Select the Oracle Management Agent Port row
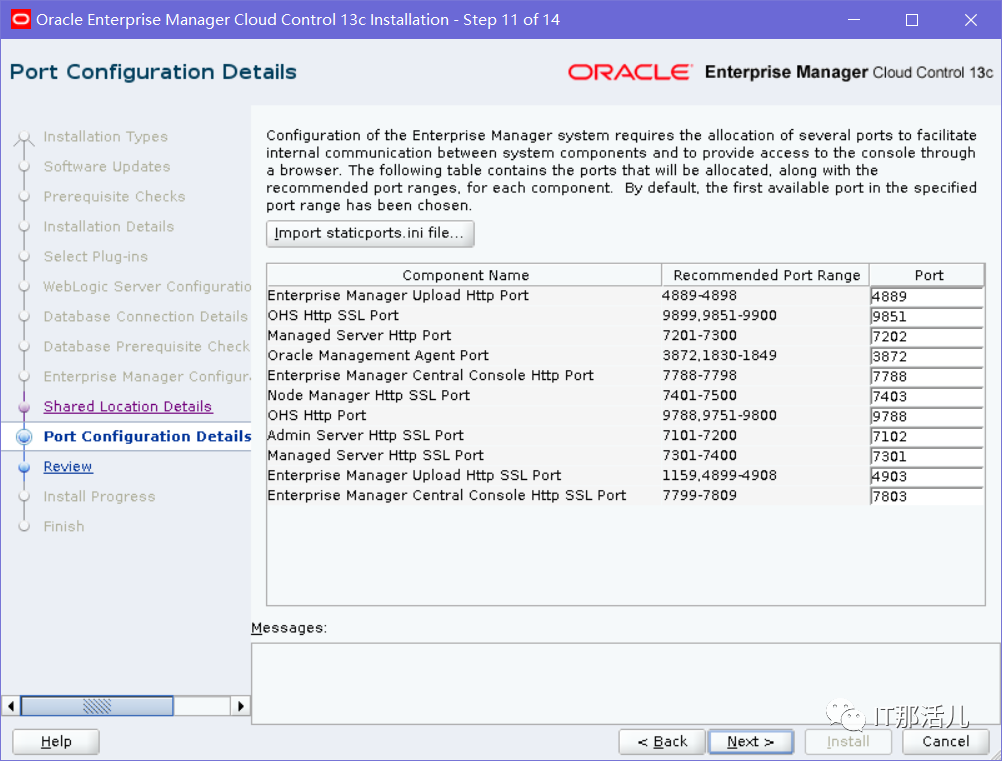Screen dimensions: 1002x761 [x=378, y=355]
